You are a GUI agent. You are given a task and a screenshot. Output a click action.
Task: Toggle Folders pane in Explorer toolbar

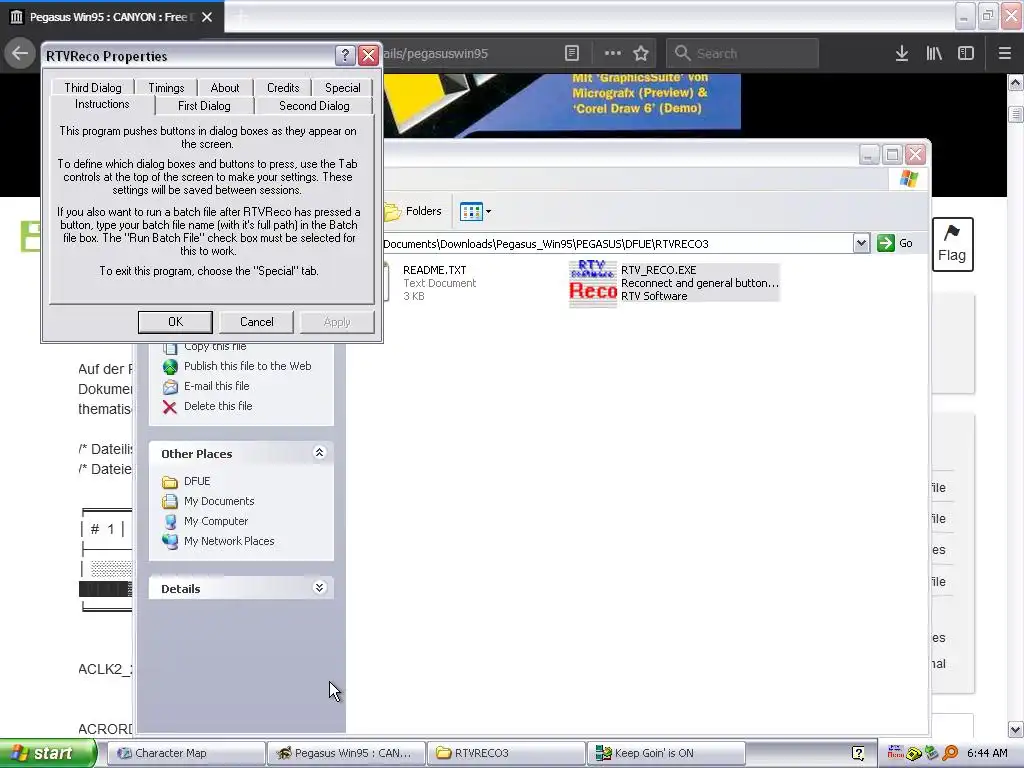[x=413, y=211]
